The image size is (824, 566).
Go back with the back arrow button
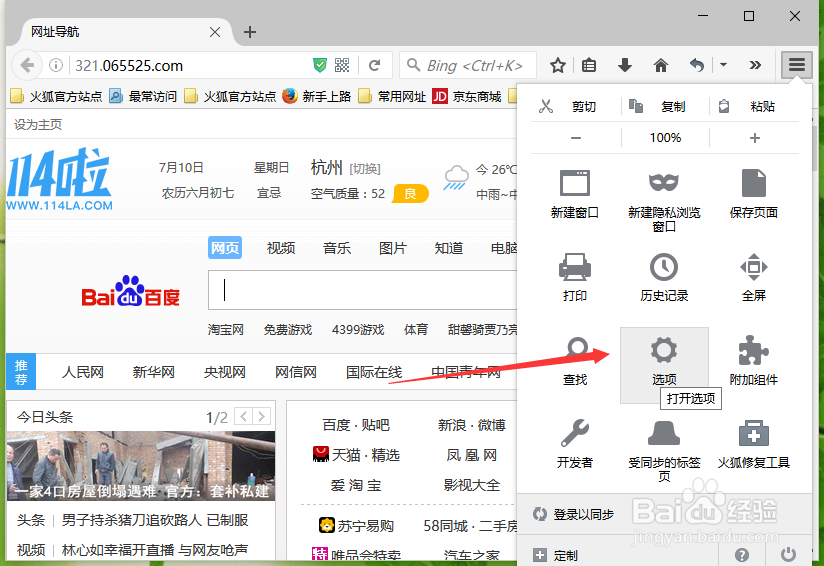tap(26, 65)
